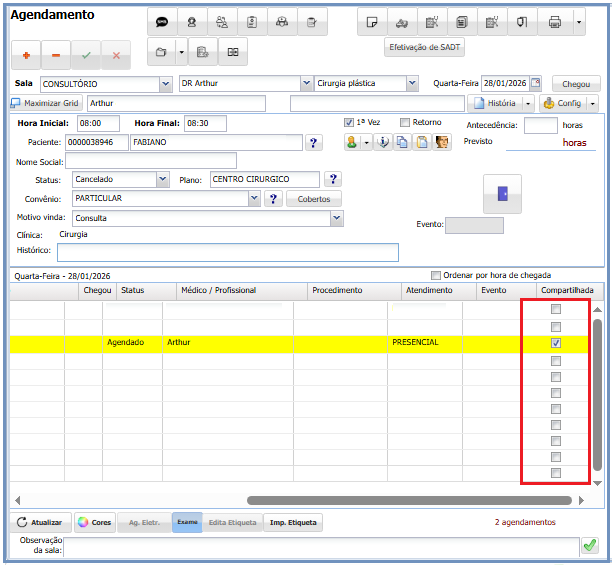This screenshot has width=612, height=566.
Task: Open the Cores color wheel button
Action: (x=95, y=522)
